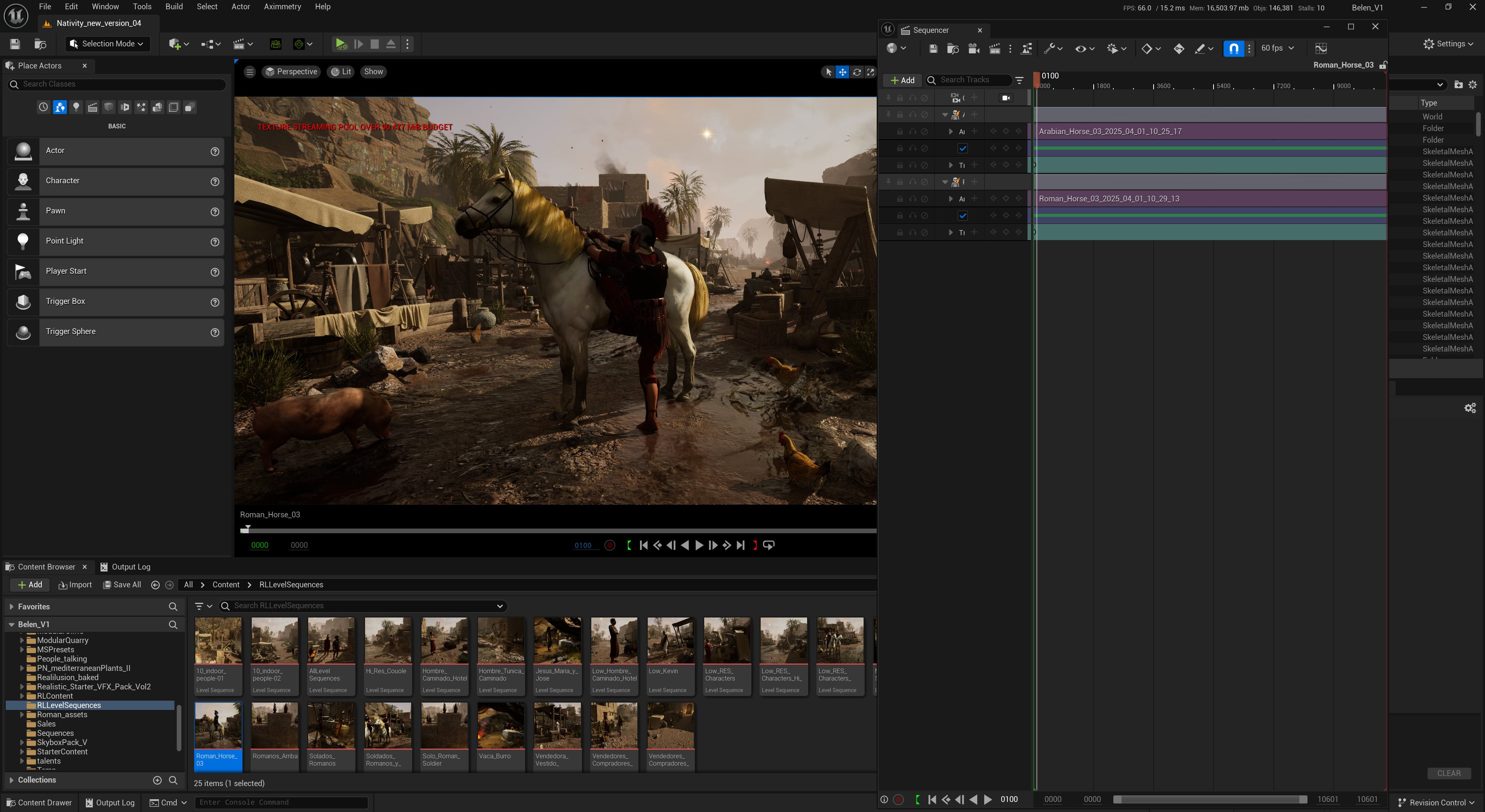The height and width of the screenshot is (812, 1485).
Task: Select the Cinematic category in Place Actors
Action: [92, 107]
